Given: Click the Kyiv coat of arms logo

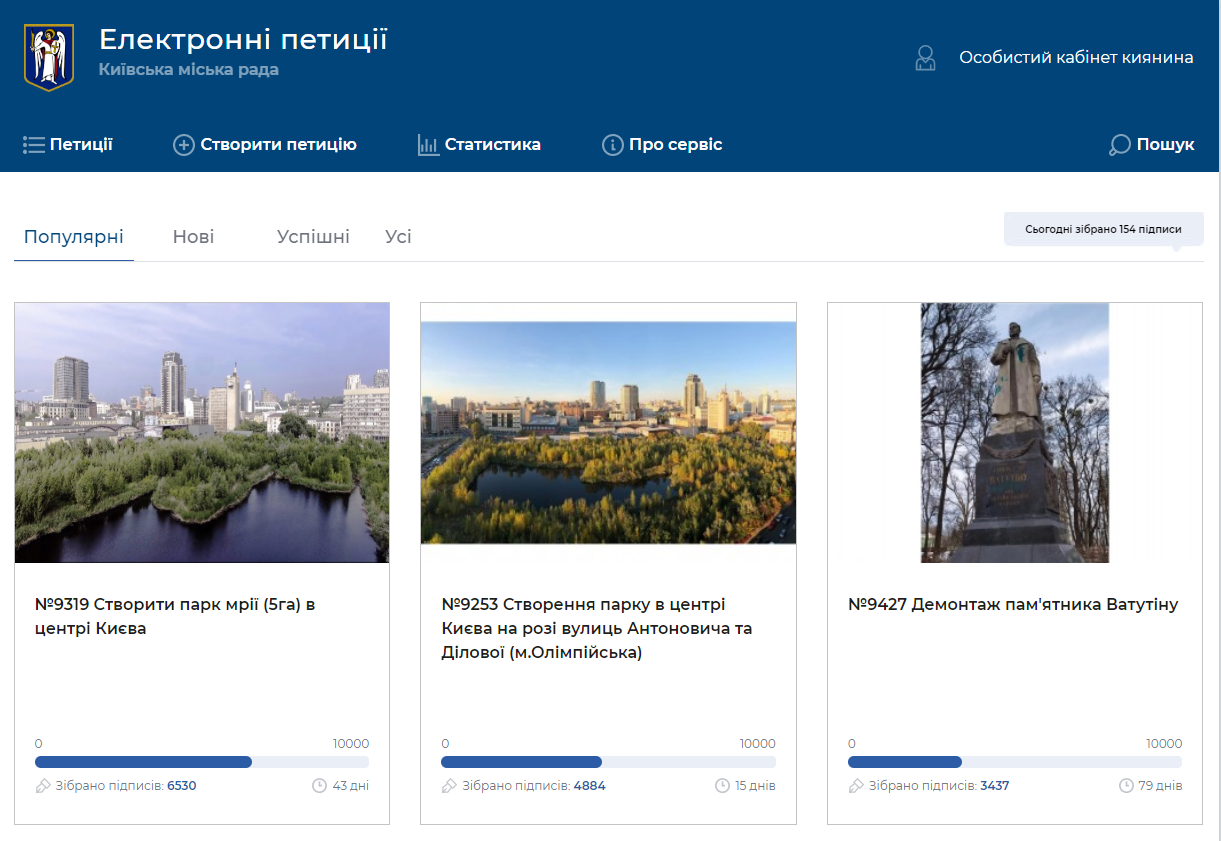Looking at the screenshot, I should tap(49, 57).
